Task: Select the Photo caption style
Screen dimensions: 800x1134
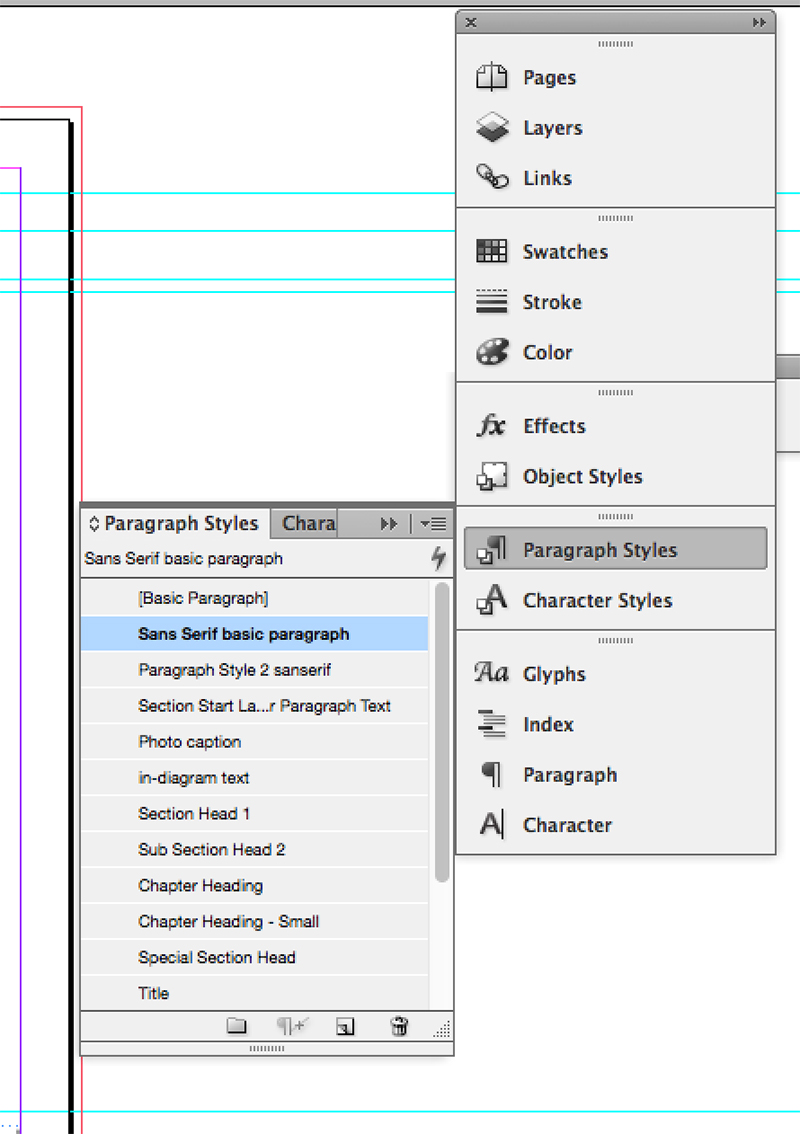Action: [189, 742]
